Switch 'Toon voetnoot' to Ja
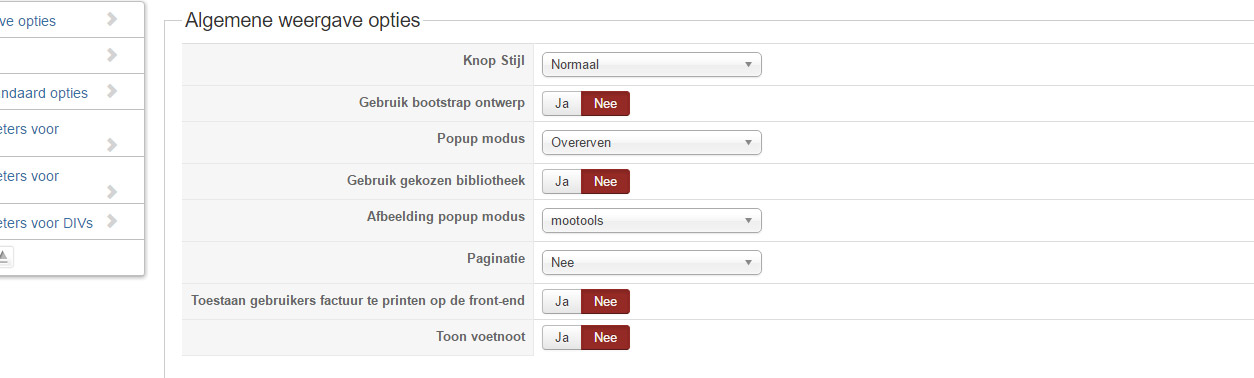Viewport: 1254px width, 378px height. 562,338
